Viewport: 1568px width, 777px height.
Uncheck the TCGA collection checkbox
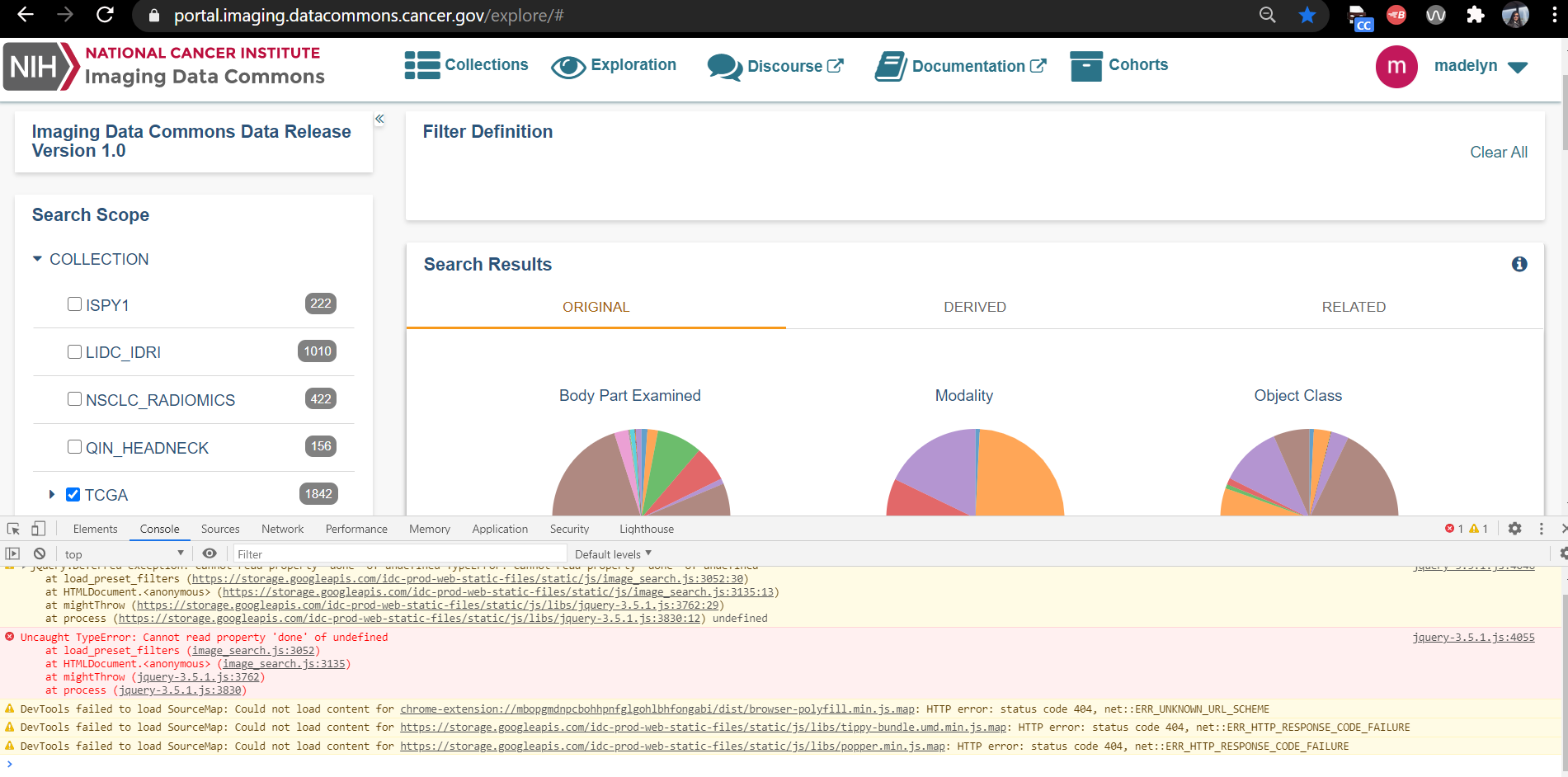(x=73, y=493)
